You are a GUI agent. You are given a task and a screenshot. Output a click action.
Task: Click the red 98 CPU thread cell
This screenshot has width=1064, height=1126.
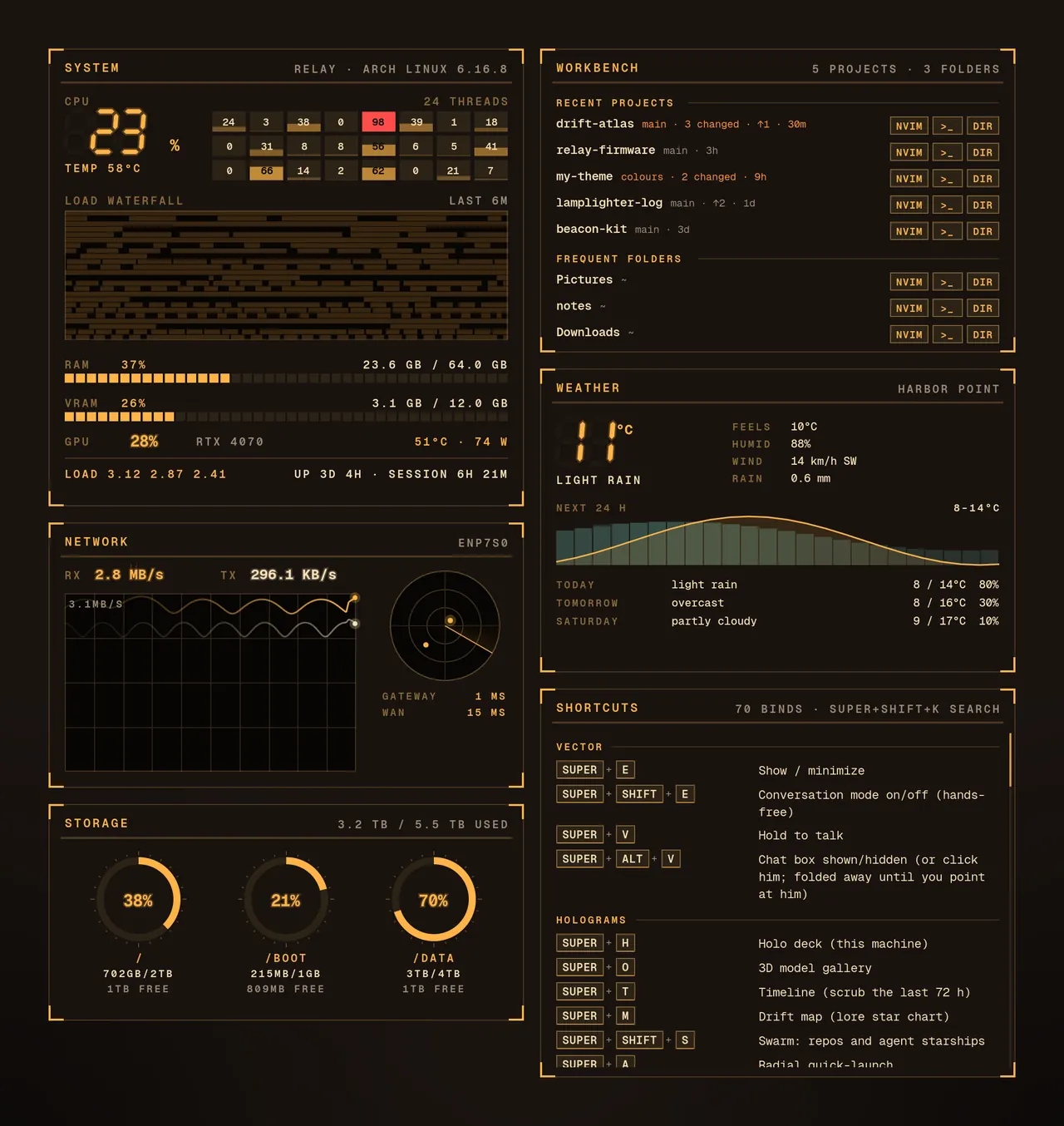[x=378, y=122]
